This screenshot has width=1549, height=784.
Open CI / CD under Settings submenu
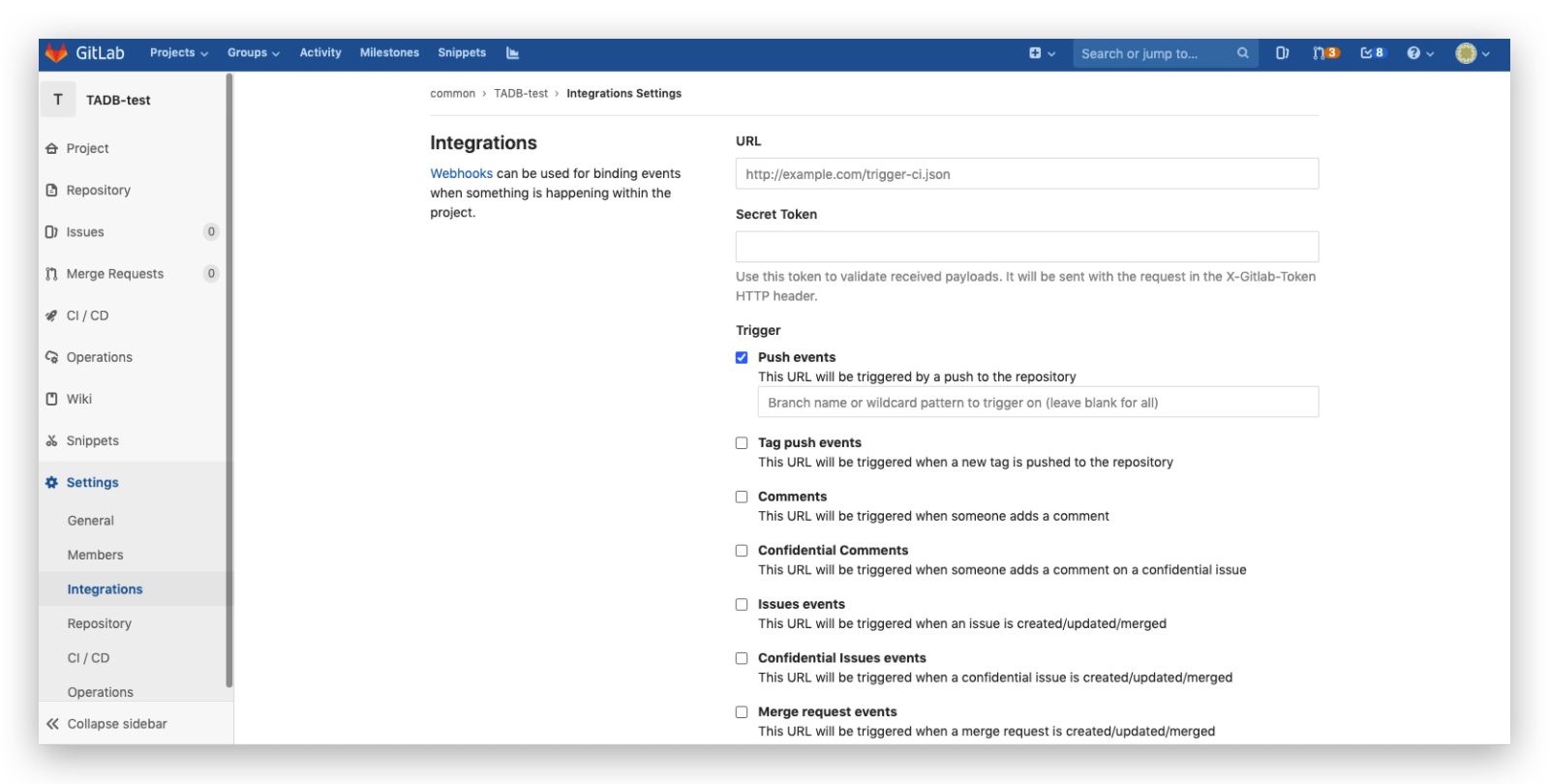(89, 658)
